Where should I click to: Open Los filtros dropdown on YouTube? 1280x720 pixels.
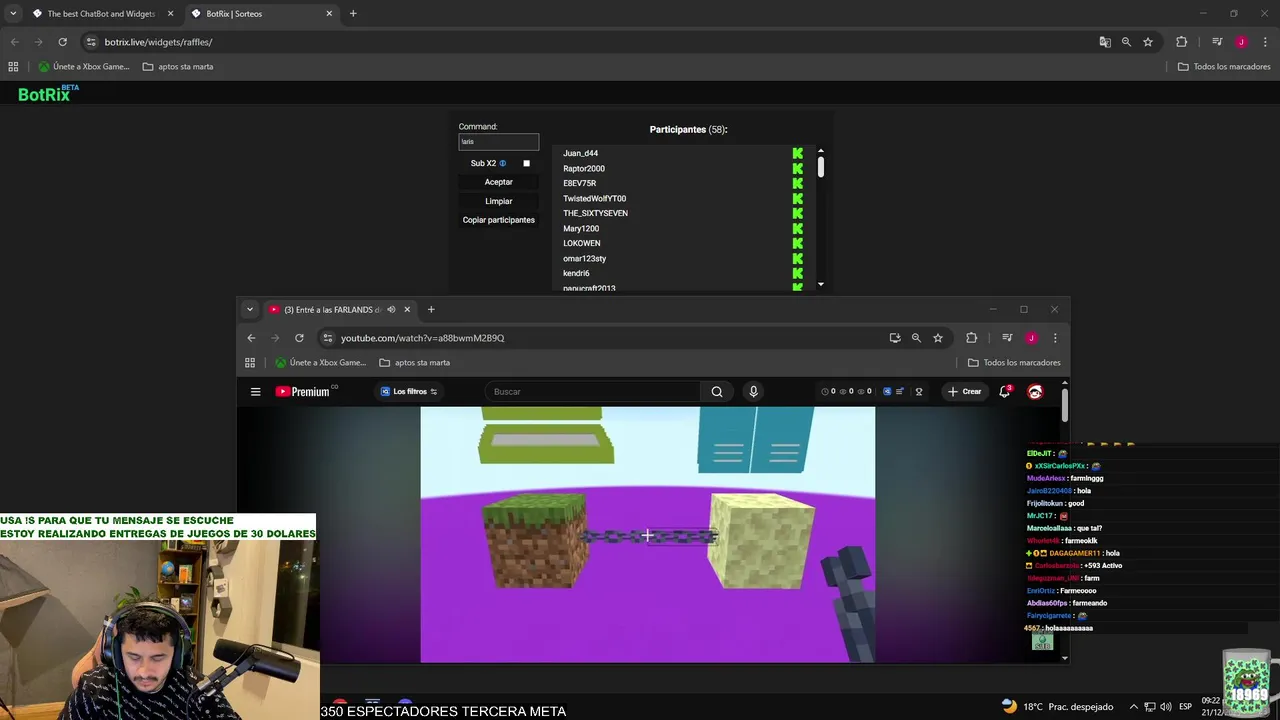(409, 392)
